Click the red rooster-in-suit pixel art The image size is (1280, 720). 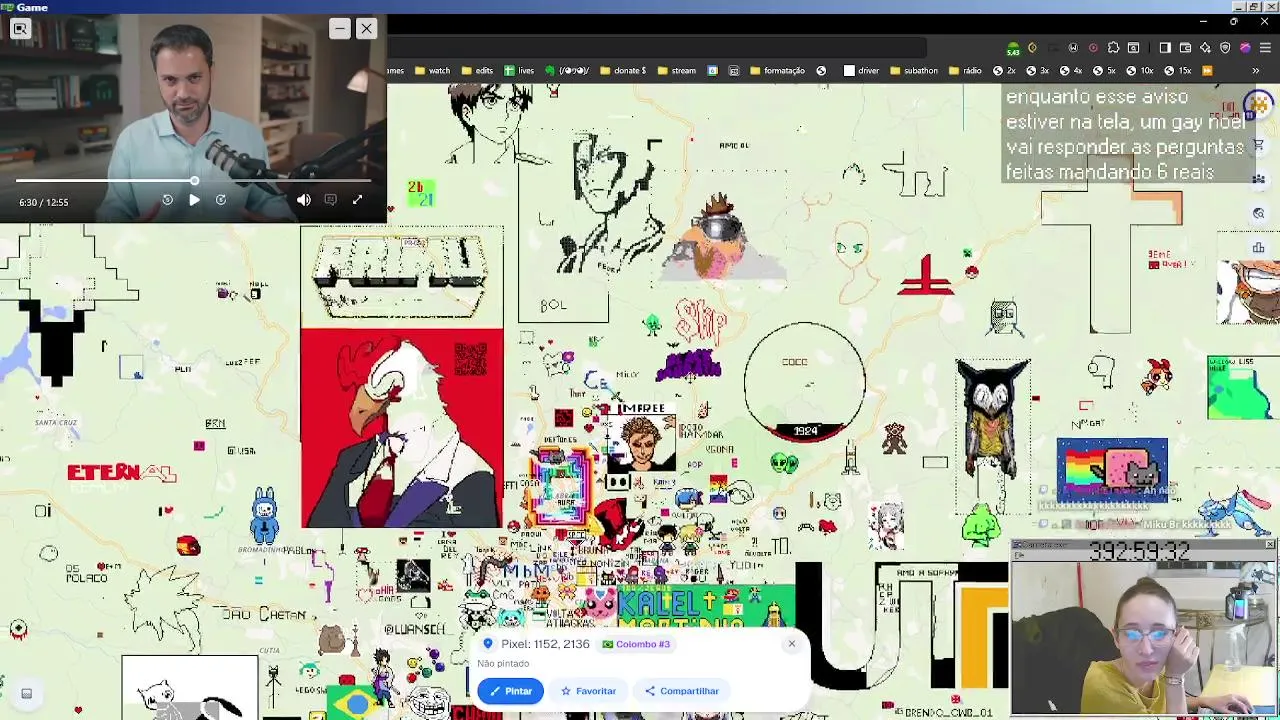[402, 428]
